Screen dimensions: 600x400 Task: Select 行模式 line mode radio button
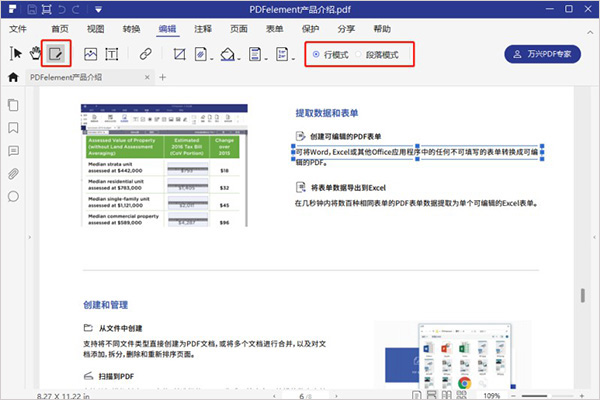tap(316, 54)
